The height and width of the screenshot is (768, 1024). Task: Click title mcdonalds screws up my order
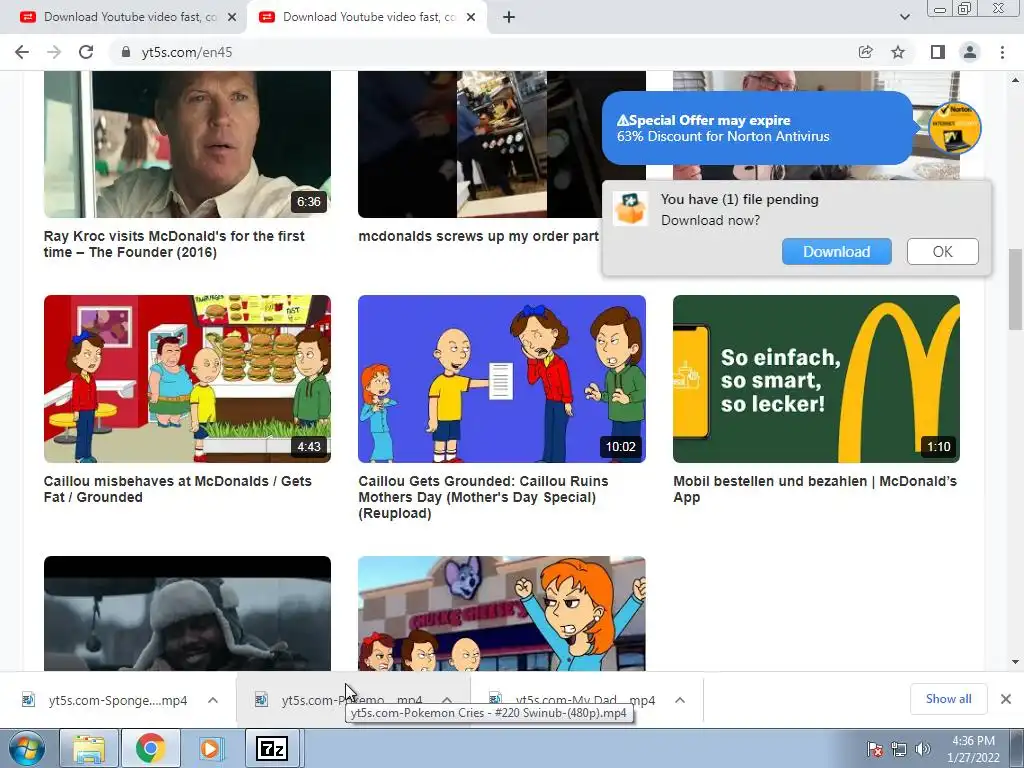pos(479,236)
